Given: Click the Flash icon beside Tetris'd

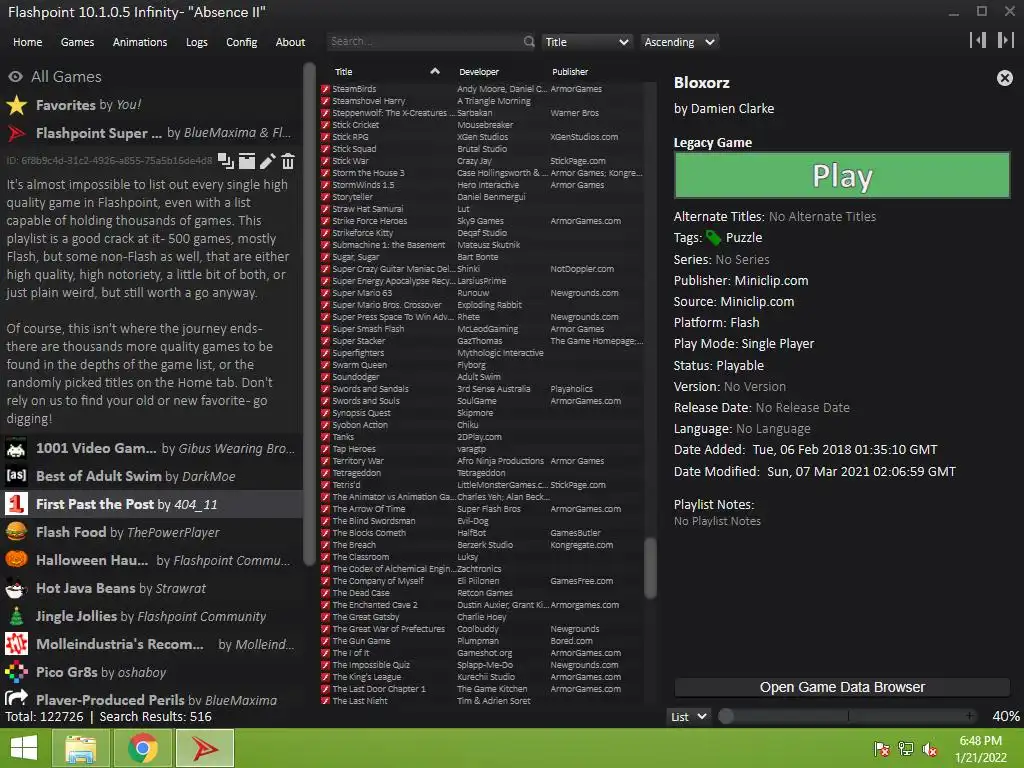Looking at the screenshot, I should (x=325, y=485).
